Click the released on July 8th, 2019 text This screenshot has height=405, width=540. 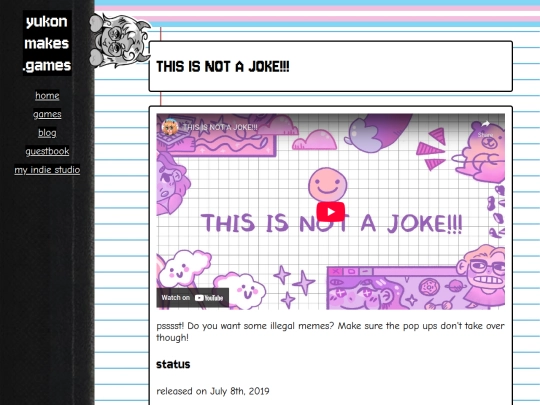click(213, 391)
